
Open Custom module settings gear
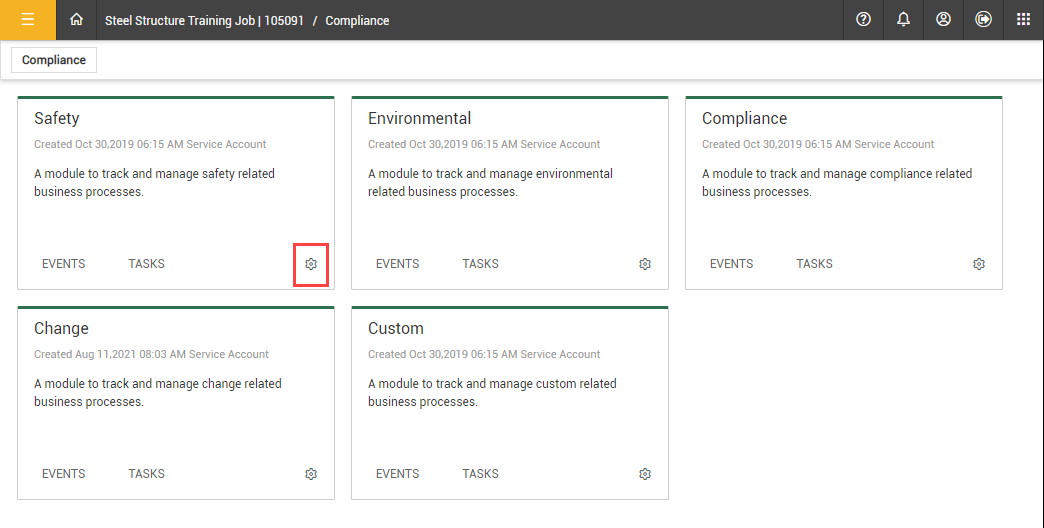645,474
